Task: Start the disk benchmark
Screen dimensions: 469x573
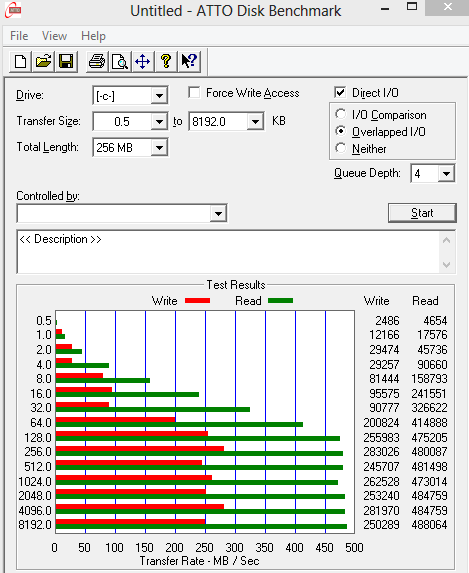Action: click(x=422, y=213)
